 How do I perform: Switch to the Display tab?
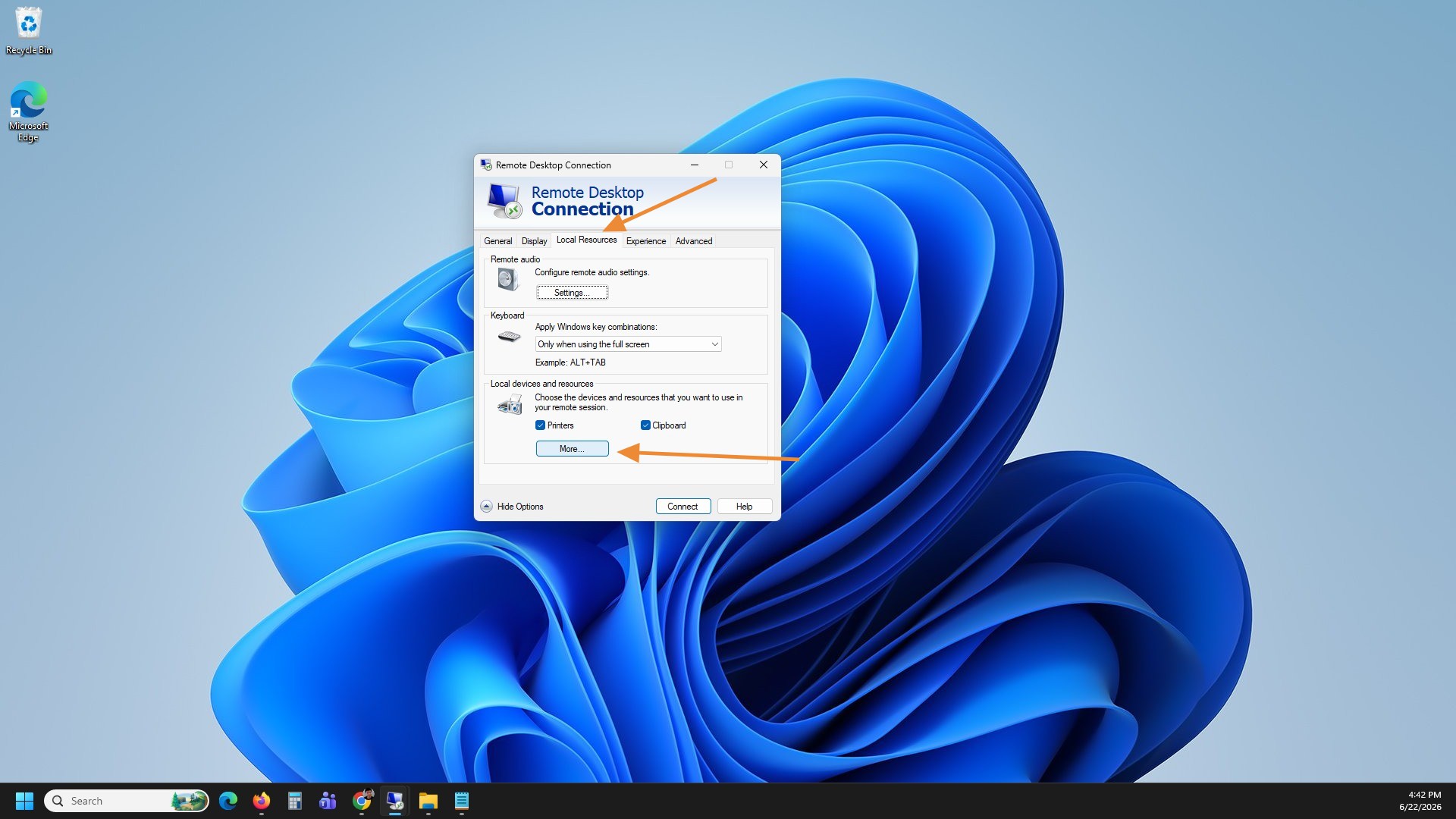[534, 241]
